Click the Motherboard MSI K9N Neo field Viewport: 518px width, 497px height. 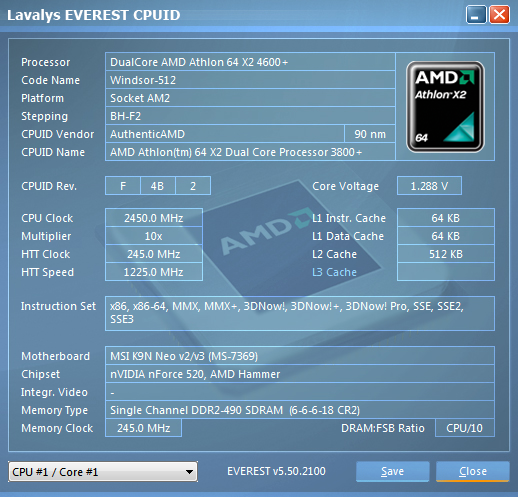pyautogui.click(x=300, y=356)
